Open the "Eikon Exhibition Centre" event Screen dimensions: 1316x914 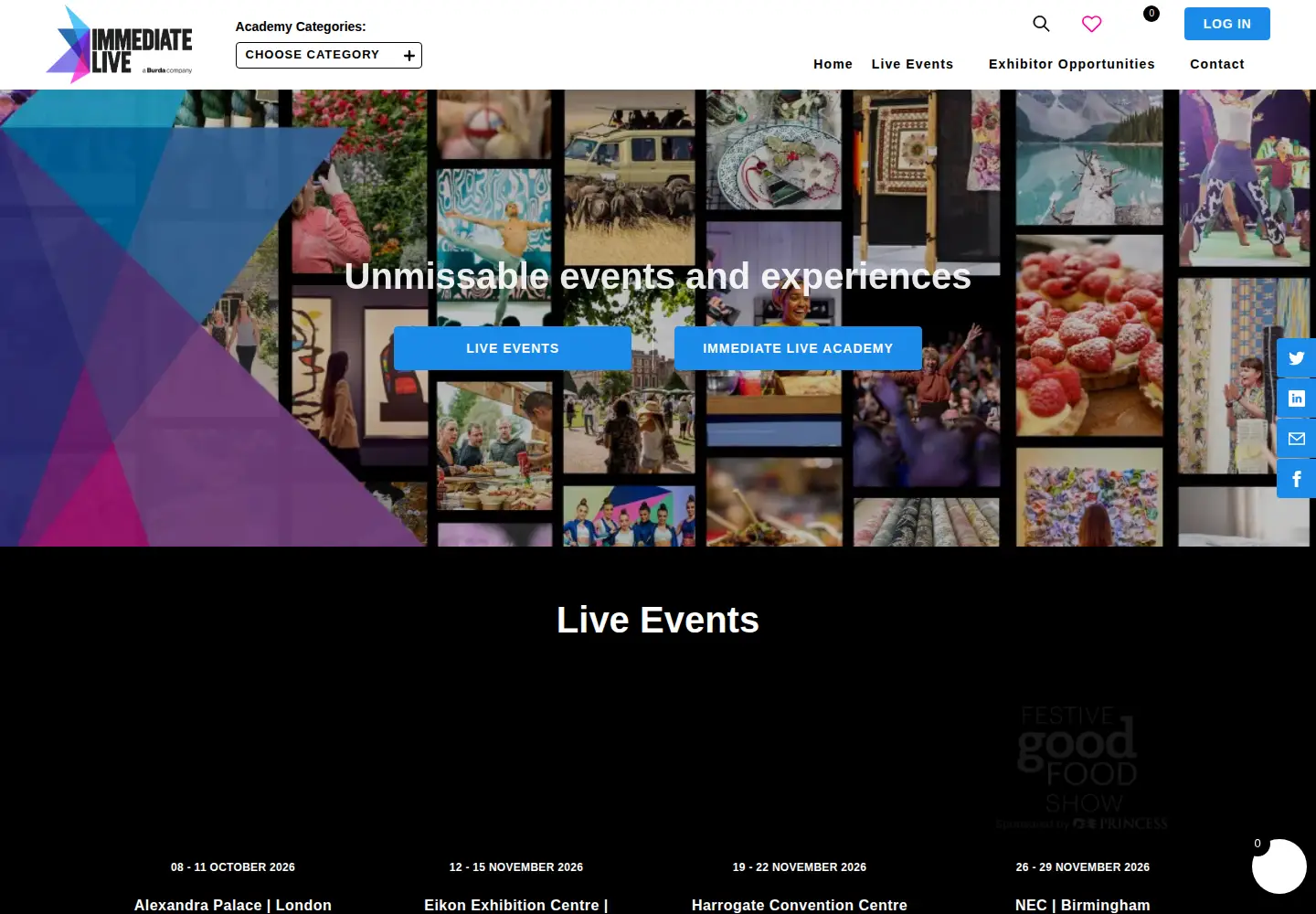pos(516,905)
